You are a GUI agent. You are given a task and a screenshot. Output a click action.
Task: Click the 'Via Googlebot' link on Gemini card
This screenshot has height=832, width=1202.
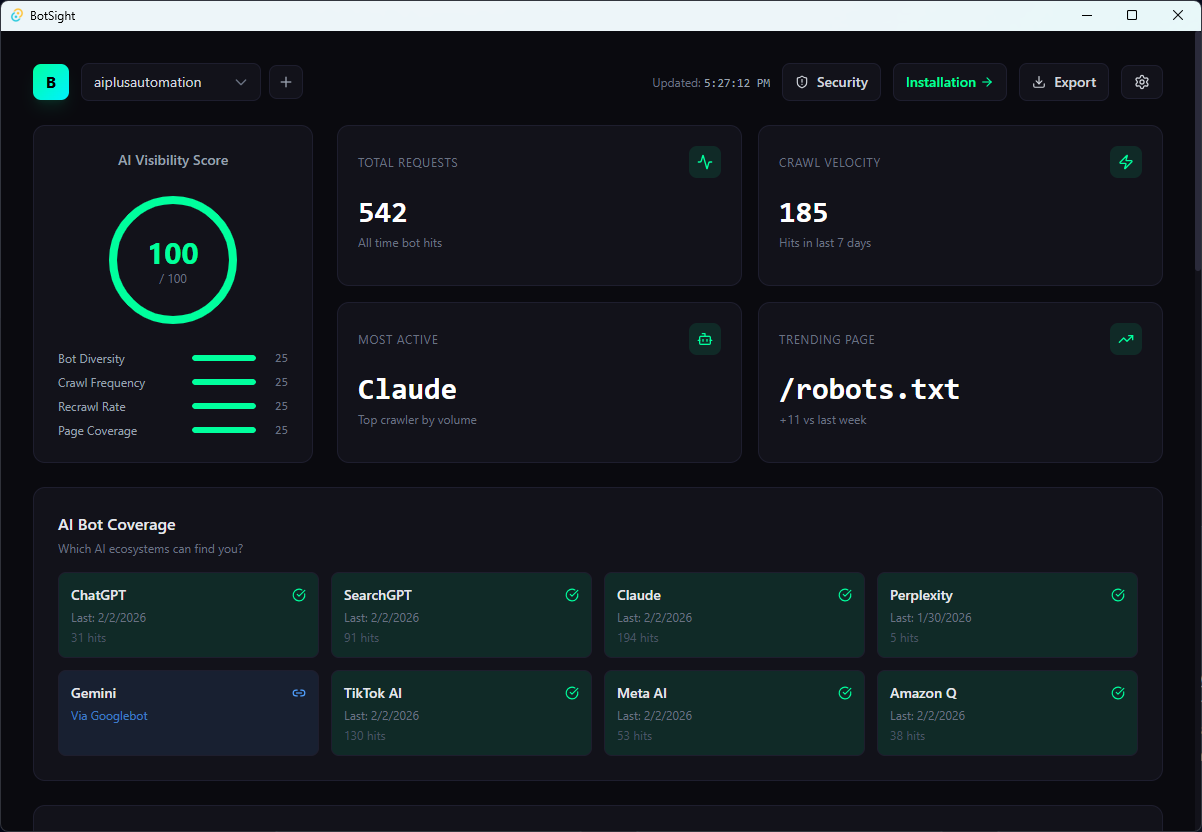click(x=109, y=715)
